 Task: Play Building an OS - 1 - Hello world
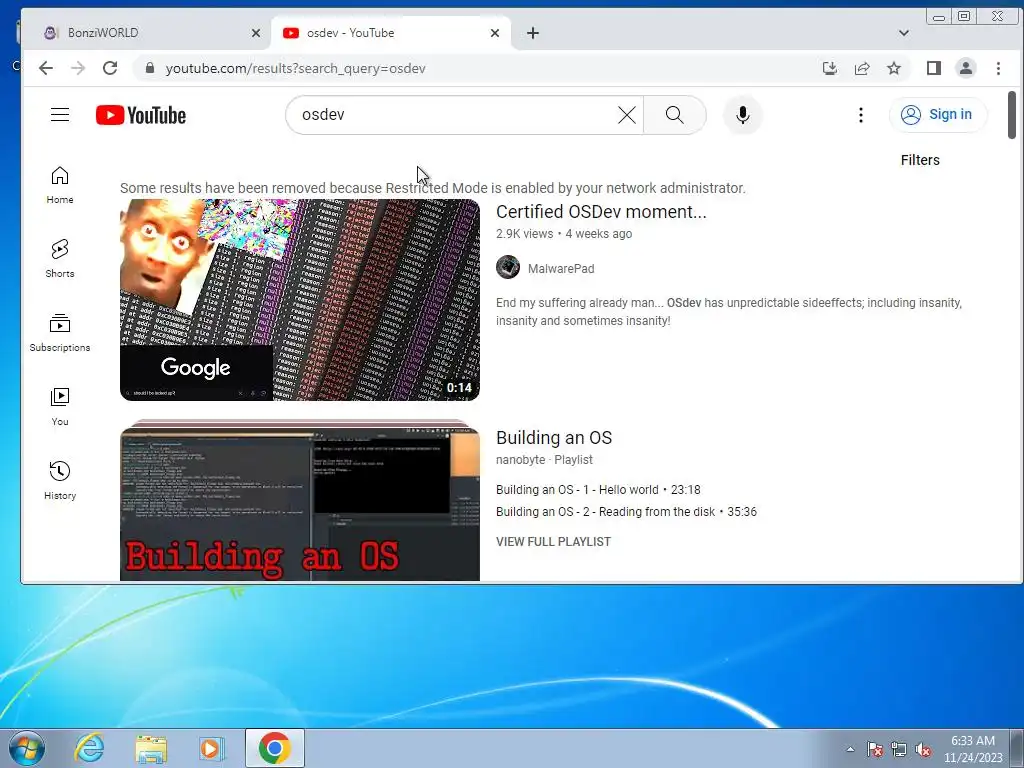tap(598, 490)
